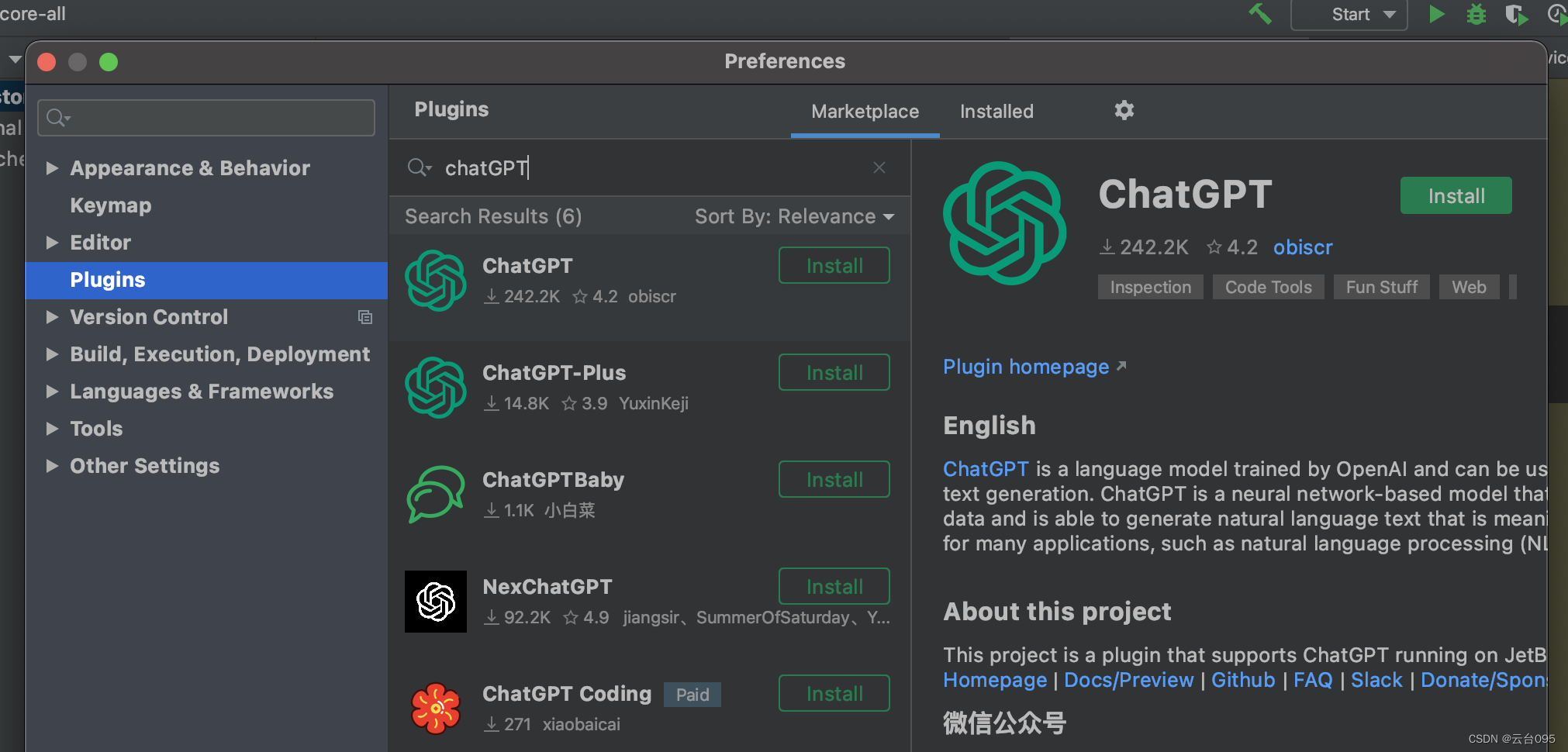This screenshot has width=1568, height=752.
Task: Open the Start run configuration dropdown
Action: click(x=1349, y=15)
